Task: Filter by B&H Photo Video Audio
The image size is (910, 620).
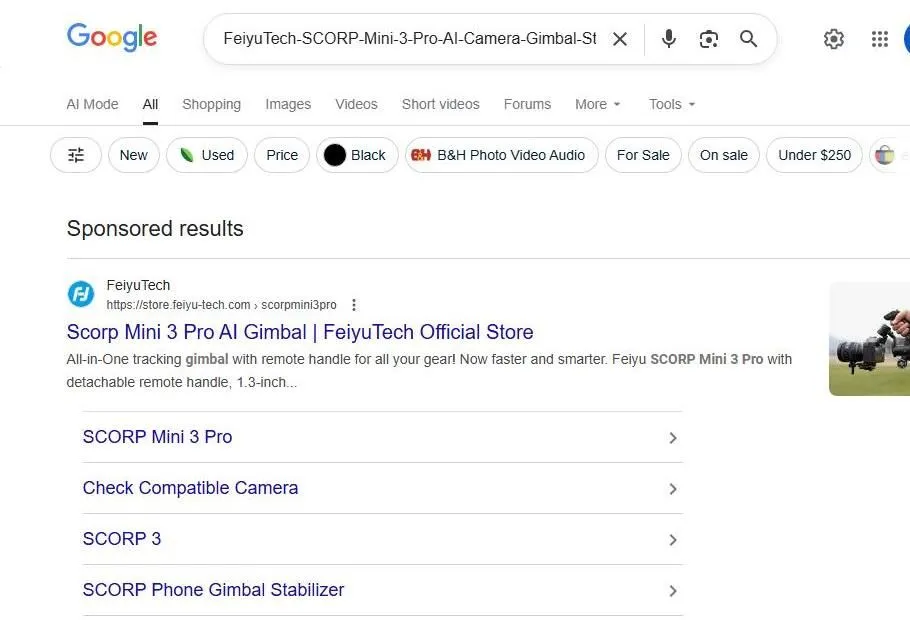Action: click(501, 155)
